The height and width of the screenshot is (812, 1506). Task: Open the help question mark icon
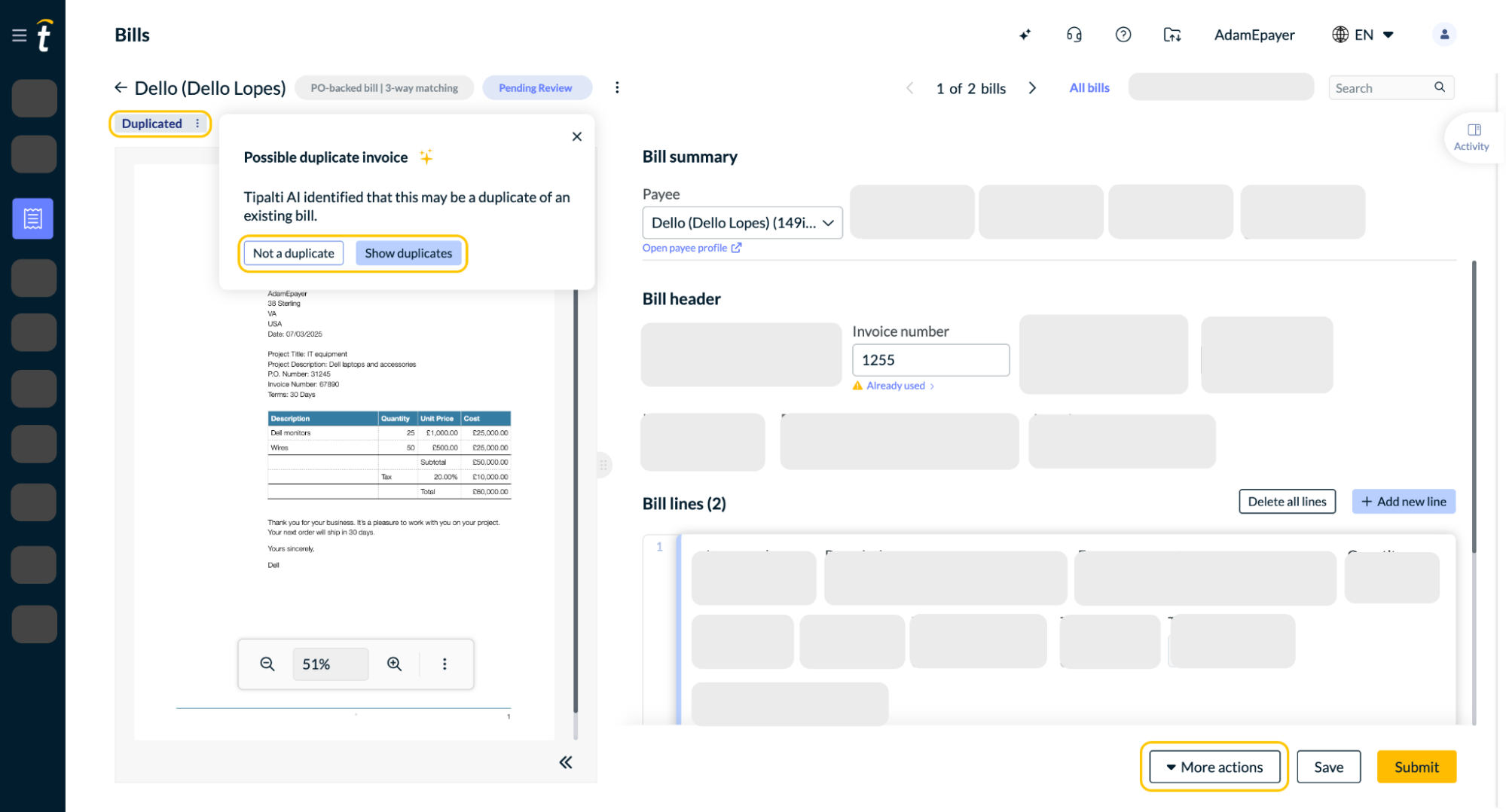(x=1123, y=35)
